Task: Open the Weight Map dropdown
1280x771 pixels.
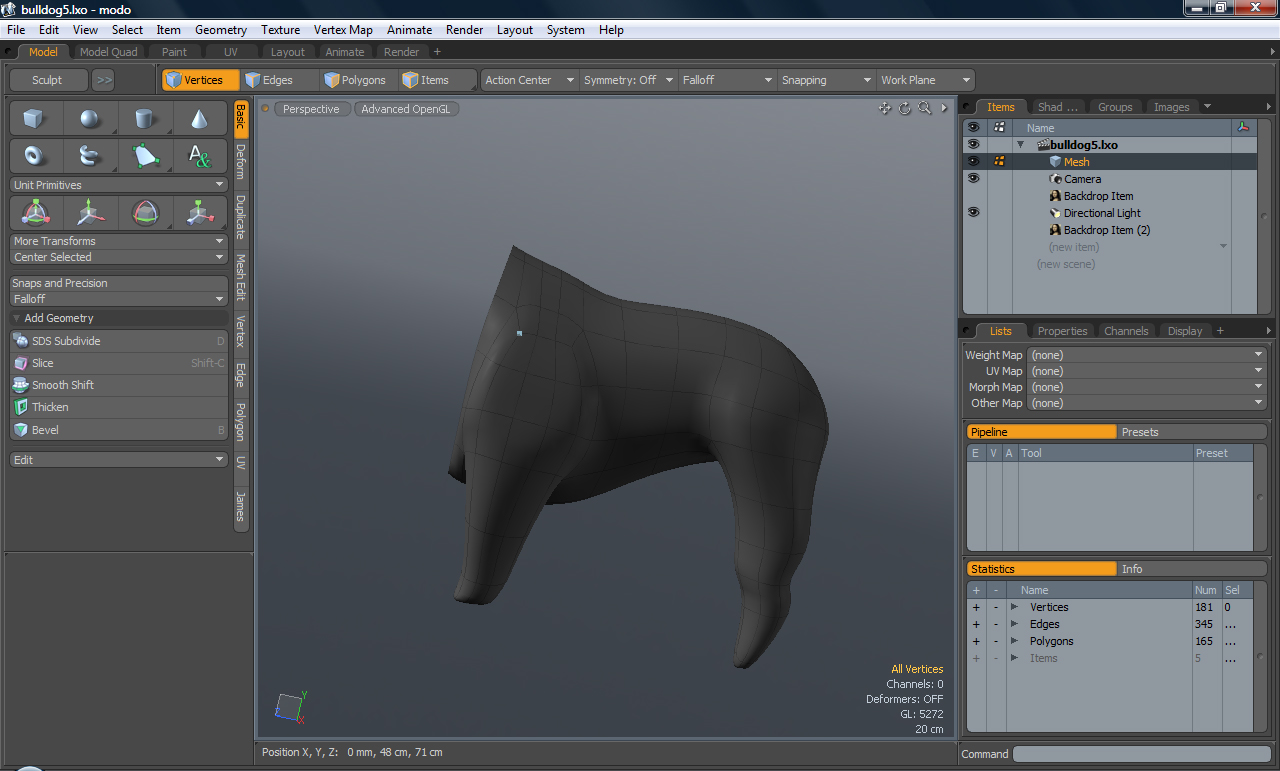Action: click(1147, 355)
